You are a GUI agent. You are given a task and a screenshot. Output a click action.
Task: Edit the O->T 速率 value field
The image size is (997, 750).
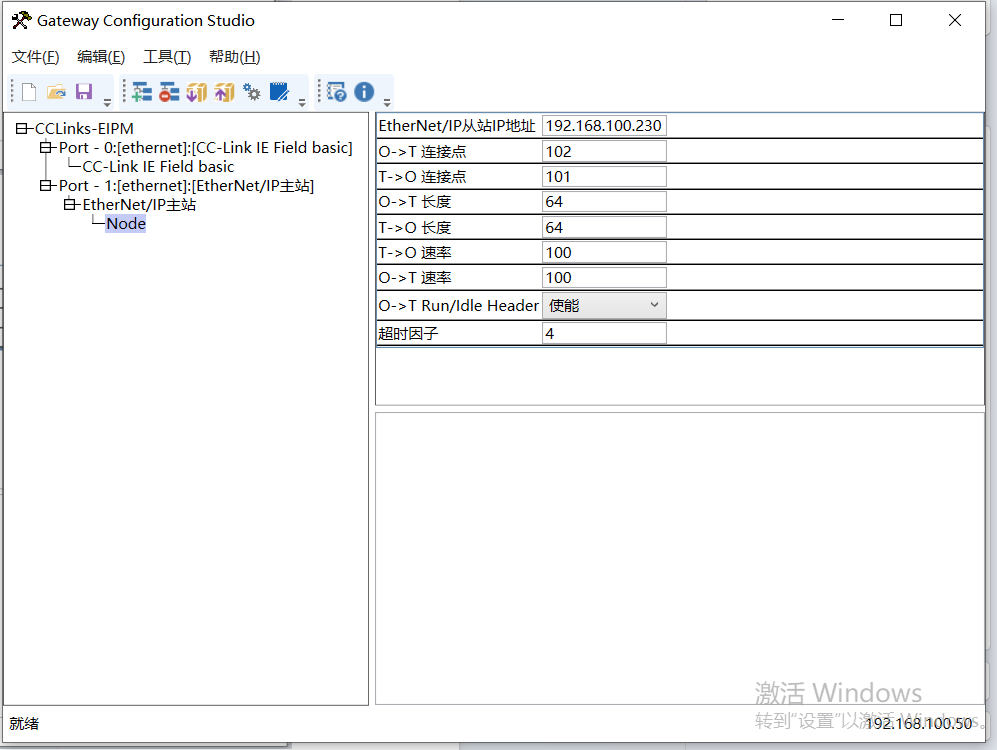[604, 278]
